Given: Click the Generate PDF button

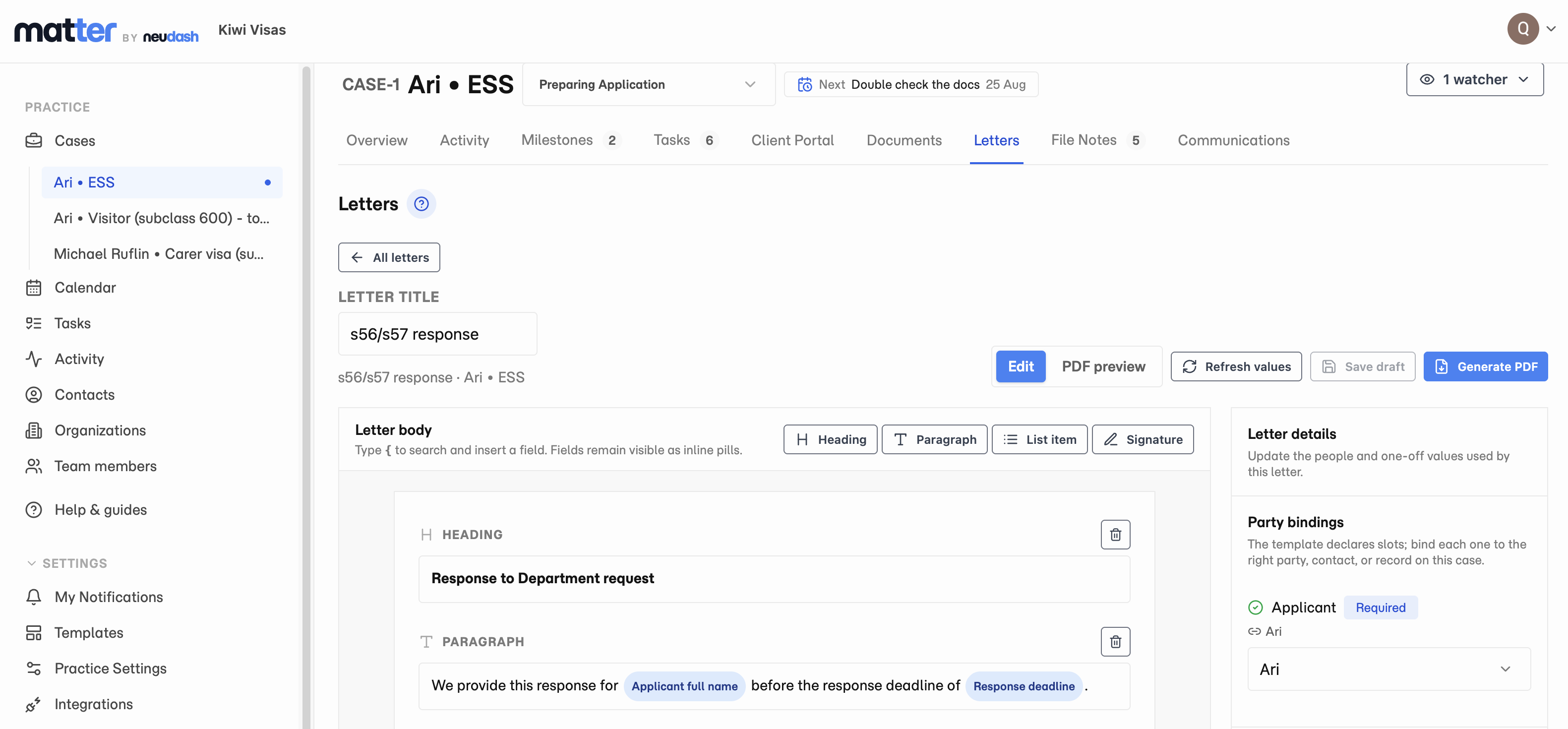Looking at the screenshot, I should pos(1485,366).
